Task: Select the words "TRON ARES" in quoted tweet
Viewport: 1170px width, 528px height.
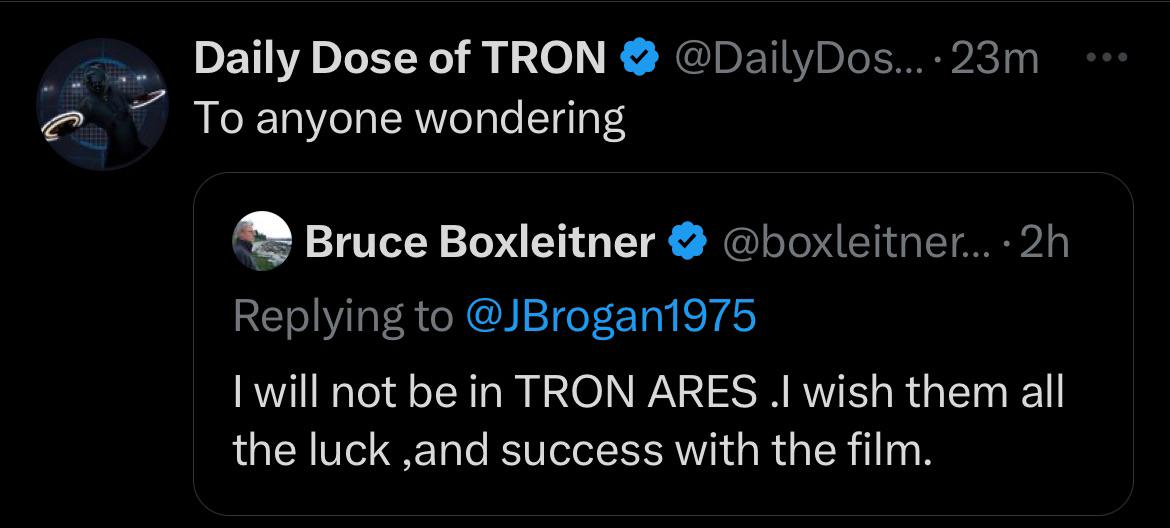Action: point(636,392)
